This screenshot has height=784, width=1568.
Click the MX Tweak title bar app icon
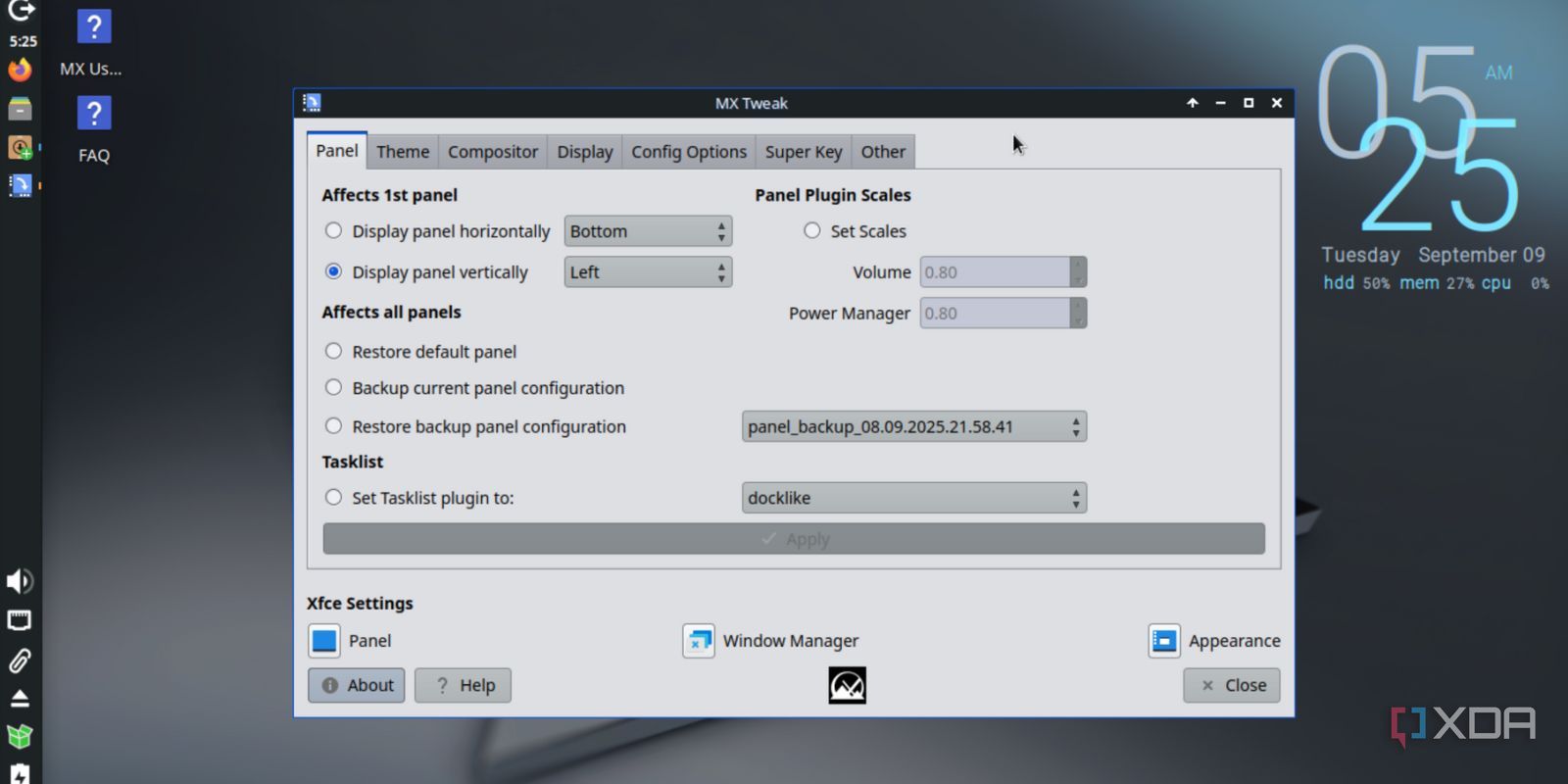(312, 102)
